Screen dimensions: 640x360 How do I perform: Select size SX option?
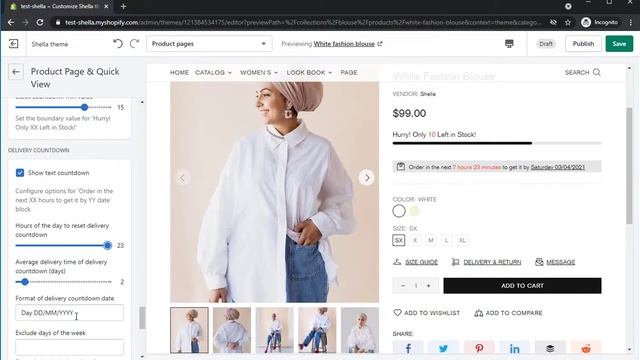pos(399,240)
